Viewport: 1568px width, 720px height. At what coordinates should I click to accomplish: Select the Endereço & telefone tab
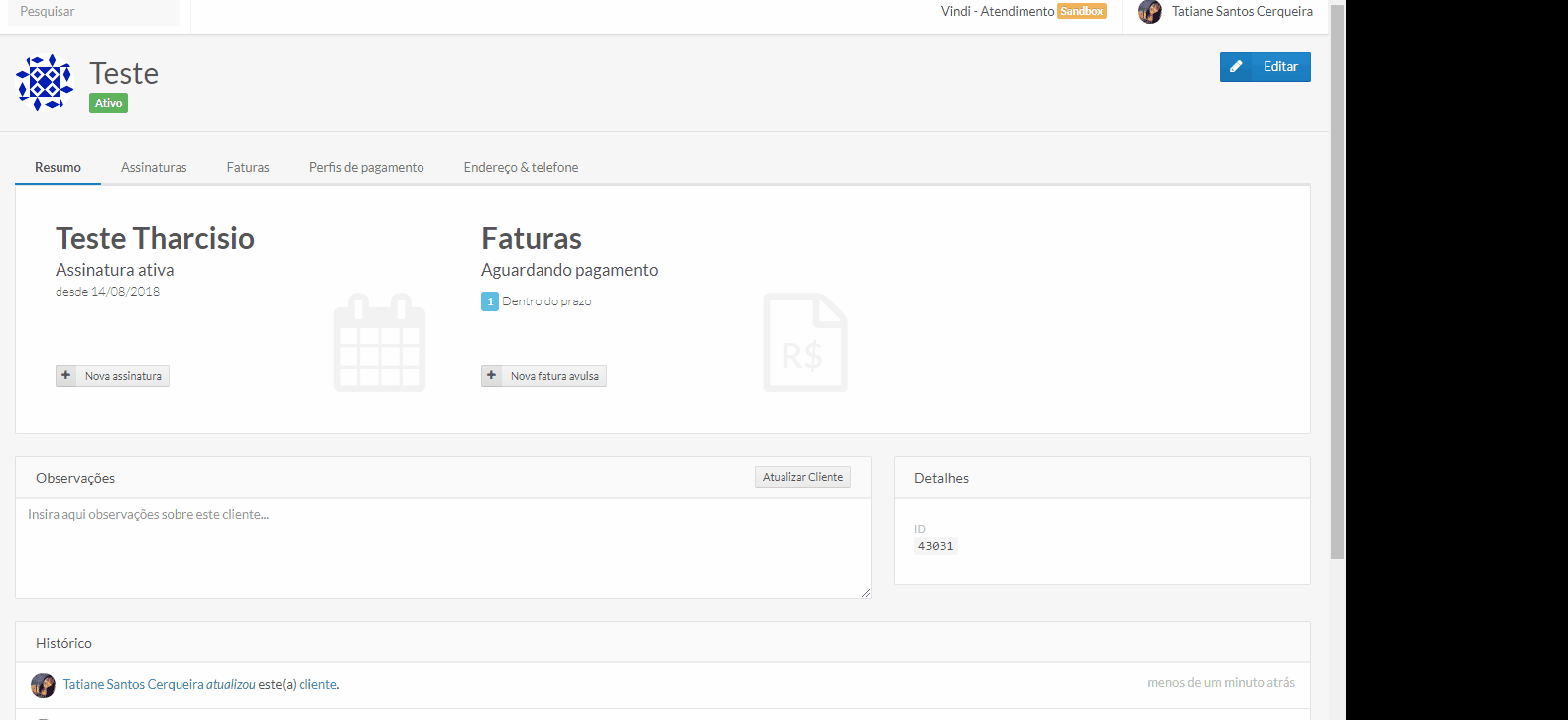(521, 168)
